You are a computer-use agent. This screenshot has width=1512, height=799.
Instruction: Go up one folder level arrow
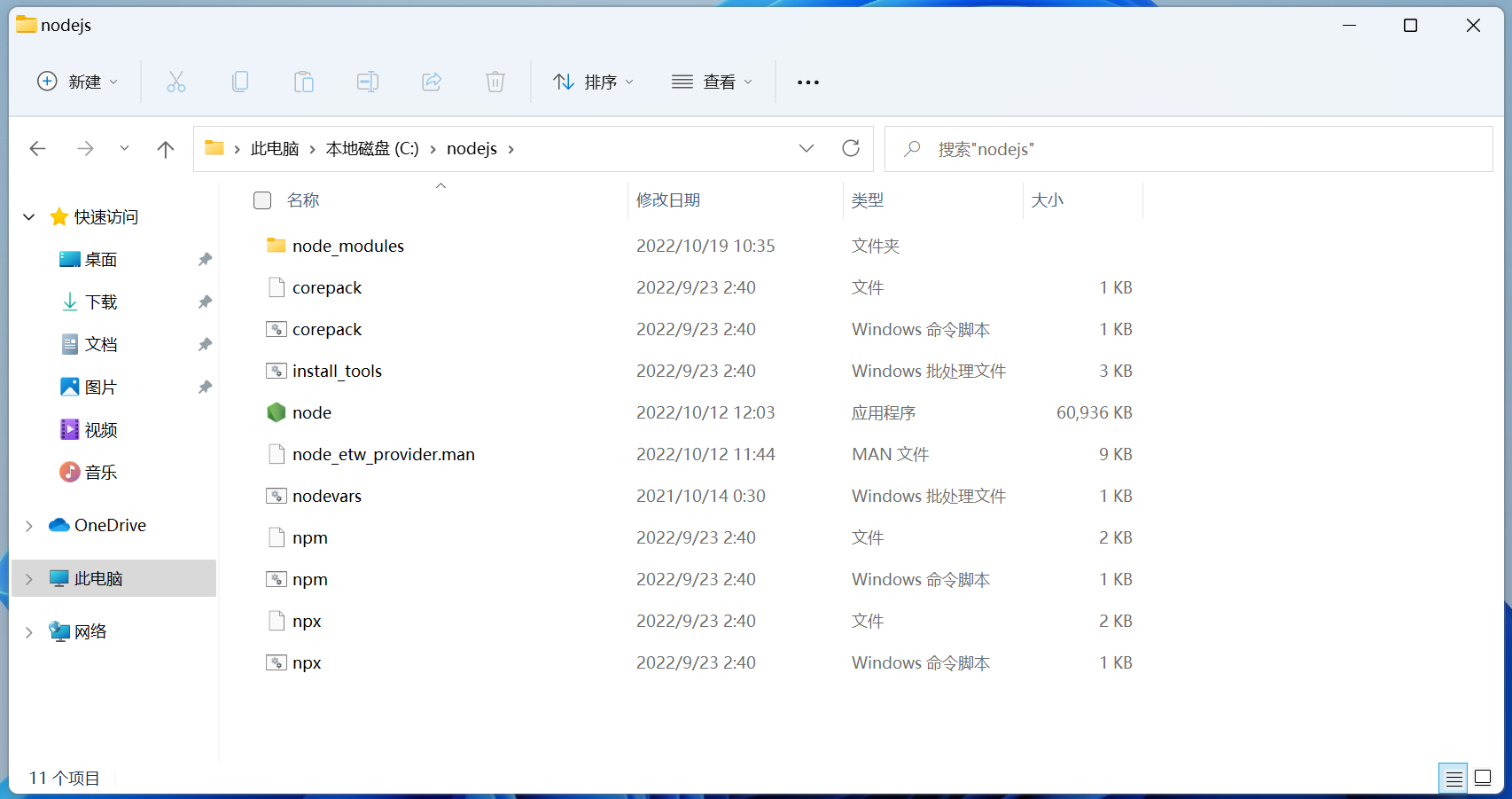pos(166,149)
